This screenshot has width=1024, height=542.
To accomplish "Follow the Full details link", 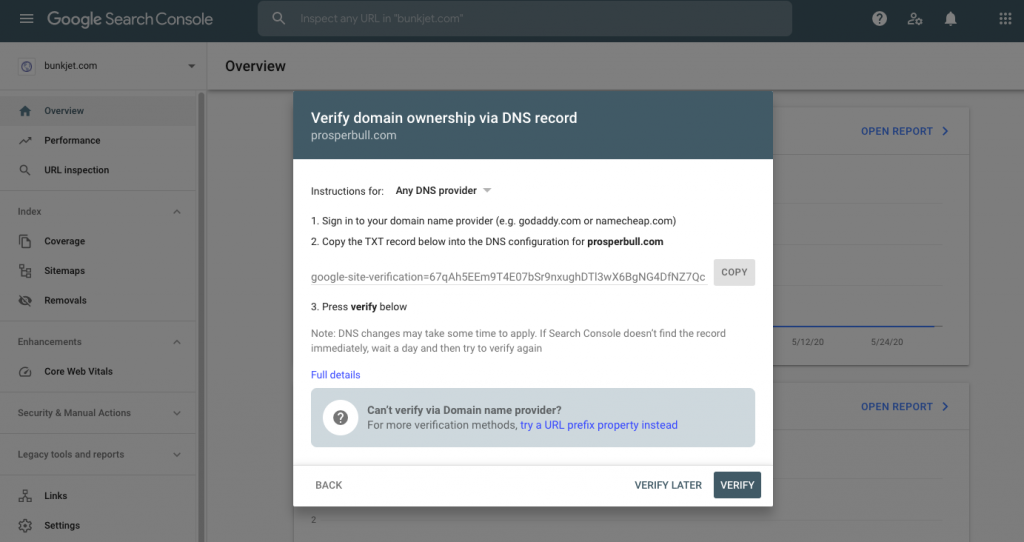I will point(335,375).
